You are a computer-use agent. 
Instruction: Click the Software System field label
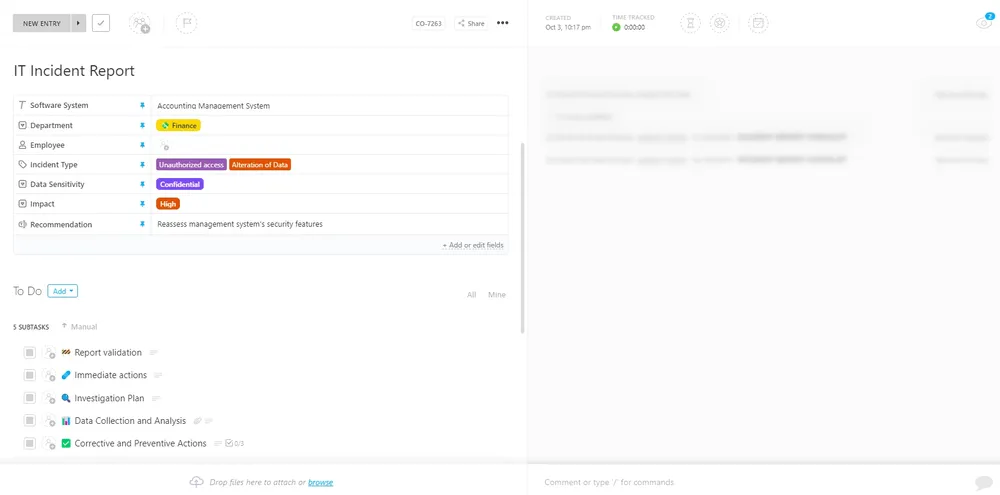tap(59, 105)
